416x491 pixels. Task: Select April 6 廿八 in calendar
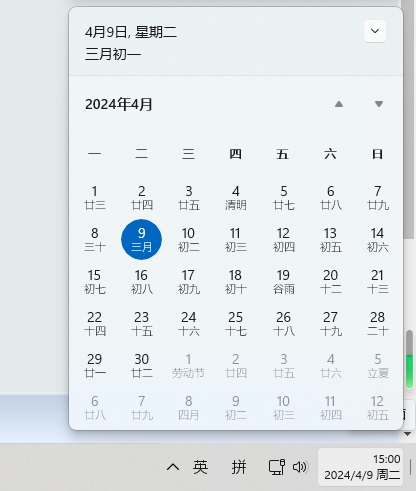click(x=330, y=198)
